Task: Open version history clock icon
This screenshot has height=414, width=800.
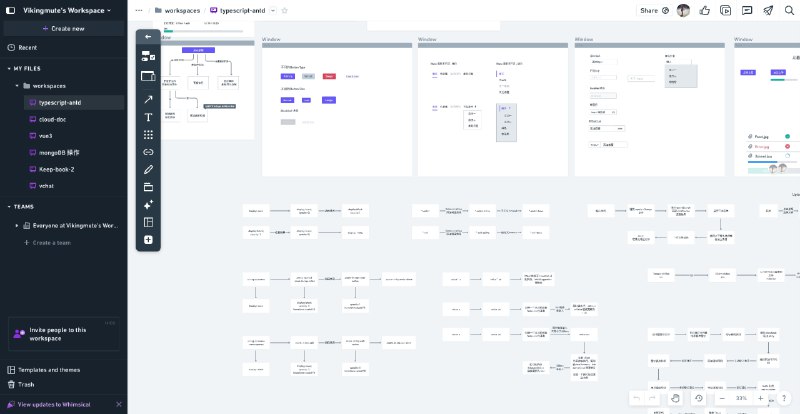Action: pyautogui.click(x=699, y=398)
